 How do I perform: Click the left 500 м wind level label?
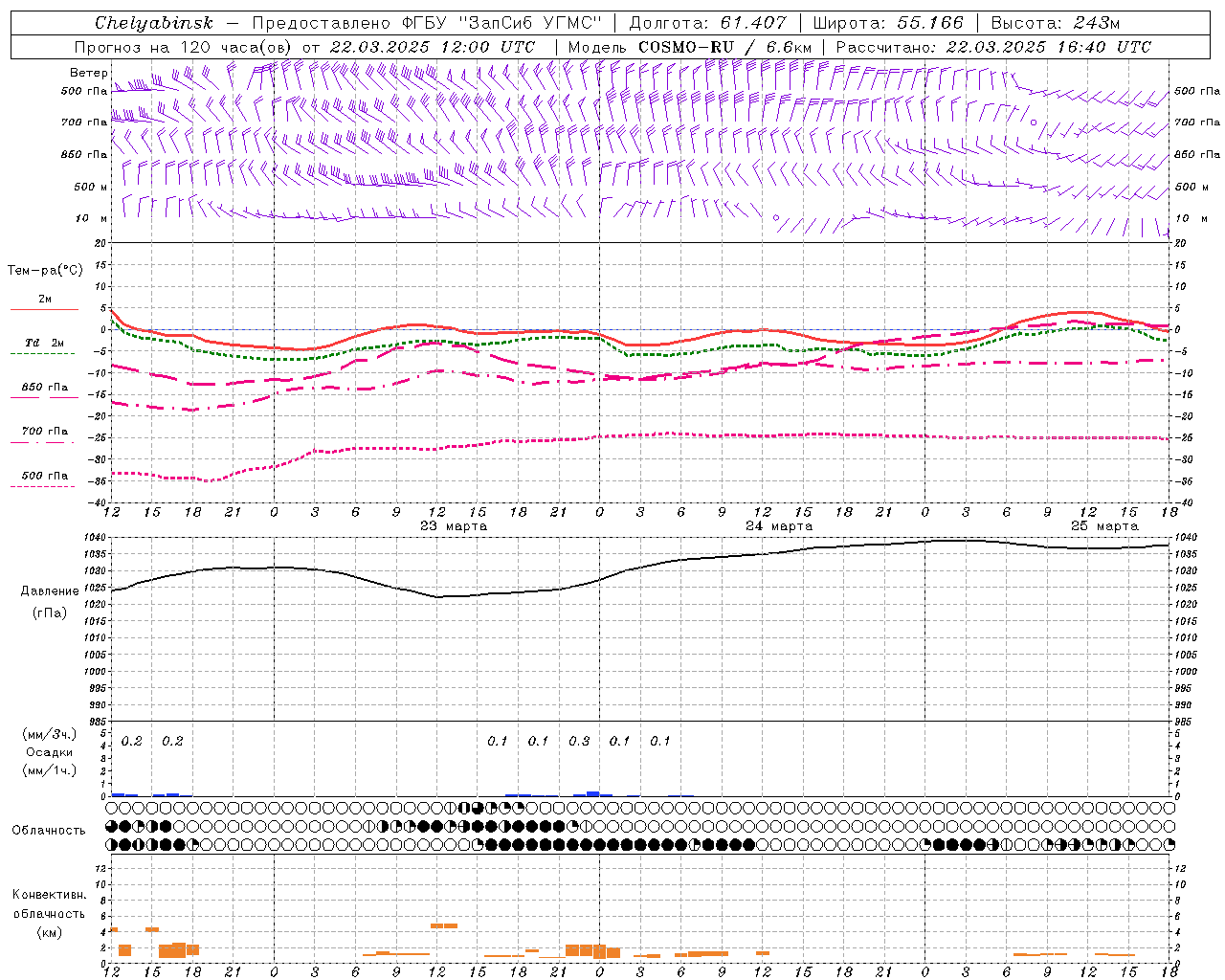pyautogui.click(x=91, y=187)
